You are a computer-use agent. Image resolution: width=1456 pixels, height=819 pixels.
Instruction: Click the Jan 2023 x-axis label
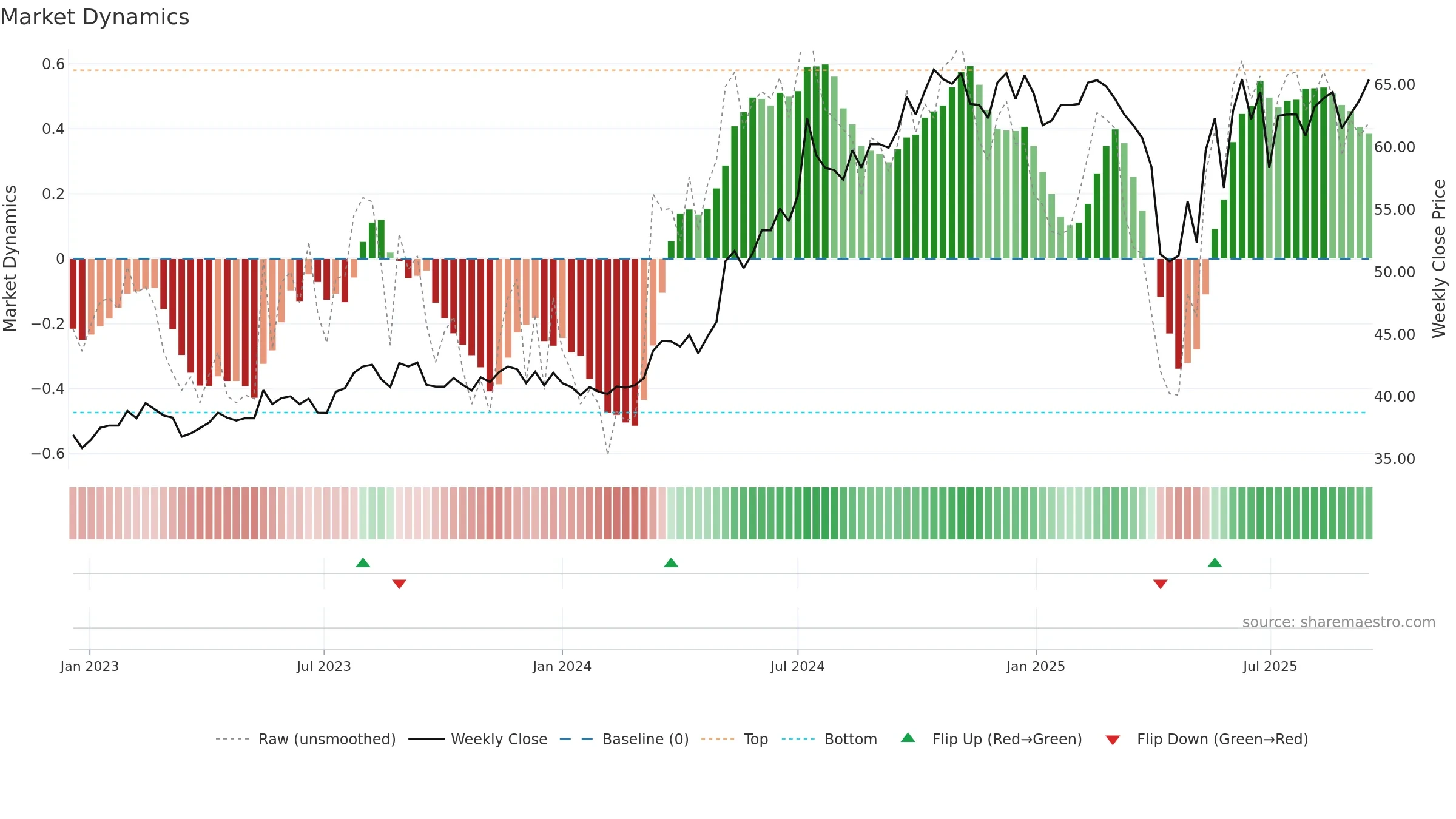click(90, 666)
